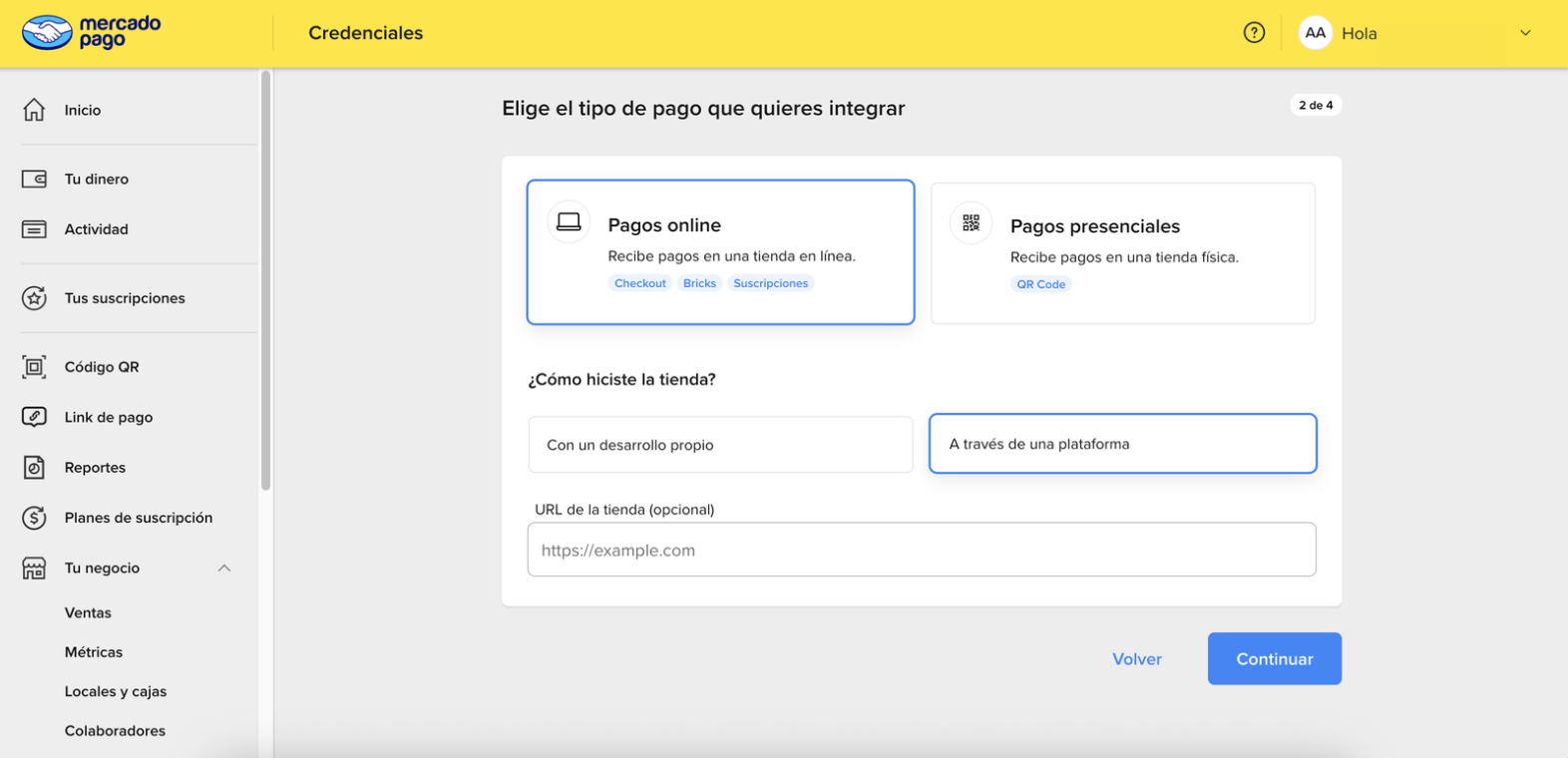
Task: Click the Continuar button
Action: [x=1274, y=659]
